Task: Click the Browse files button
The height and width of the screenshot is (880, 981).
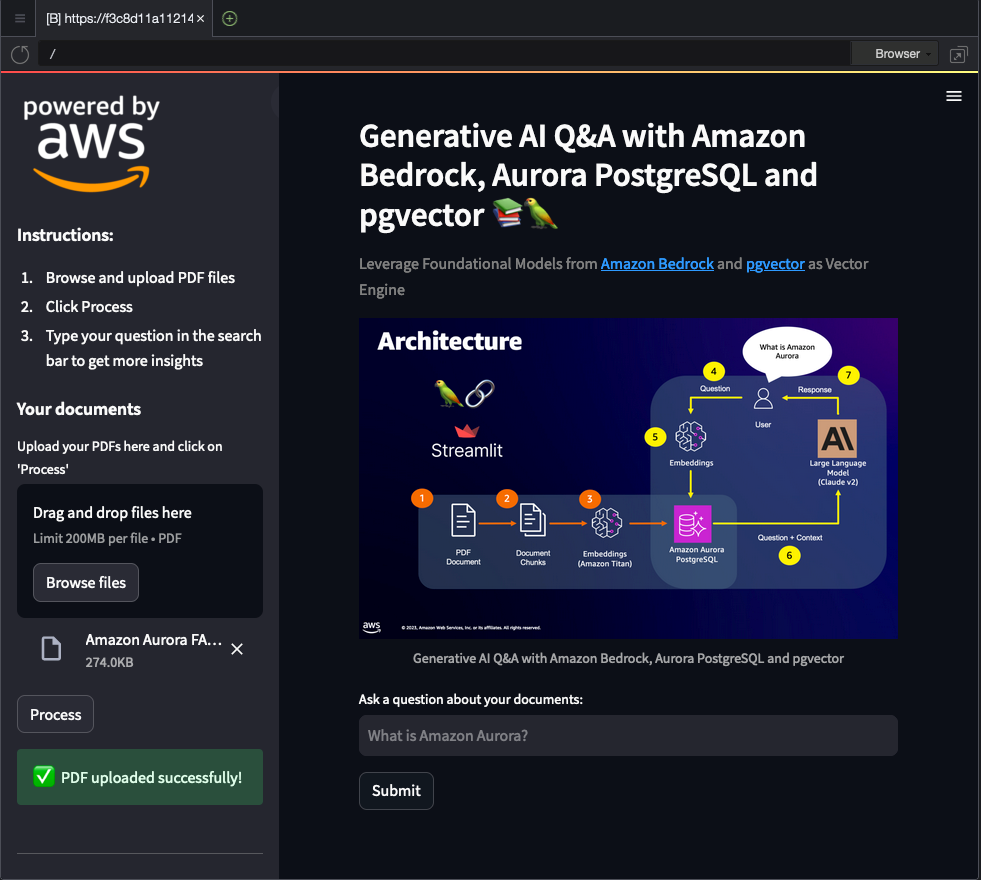Action: pos(86,582)
